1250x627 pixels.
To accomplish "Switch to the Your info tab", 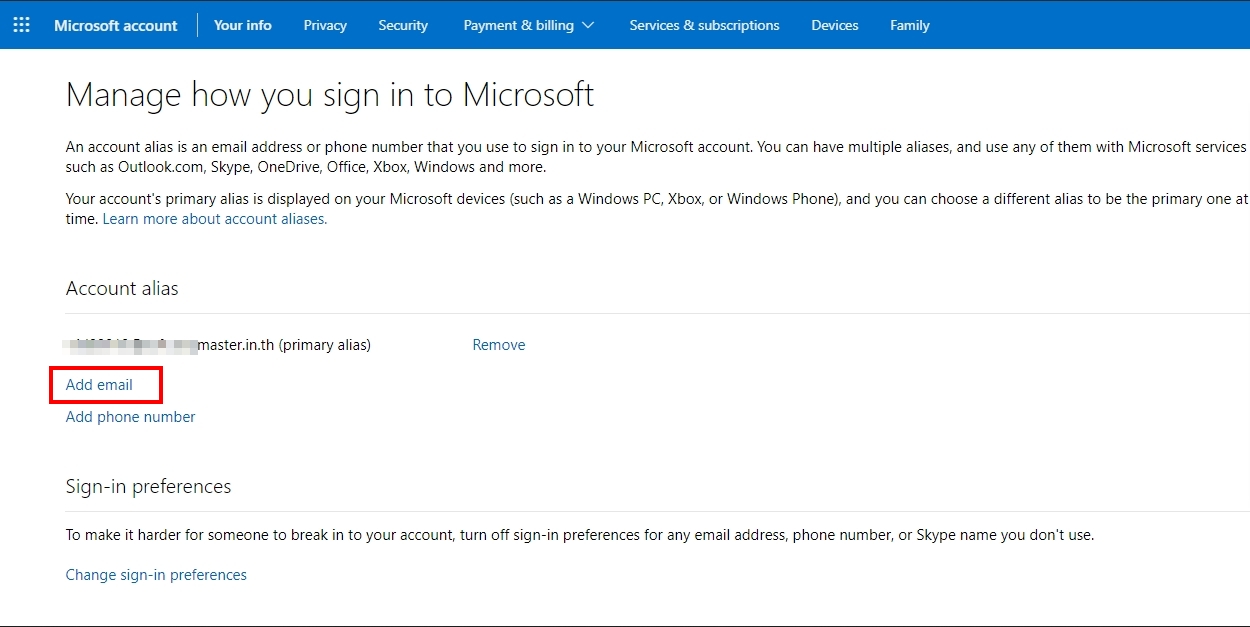I will (242, 25).
